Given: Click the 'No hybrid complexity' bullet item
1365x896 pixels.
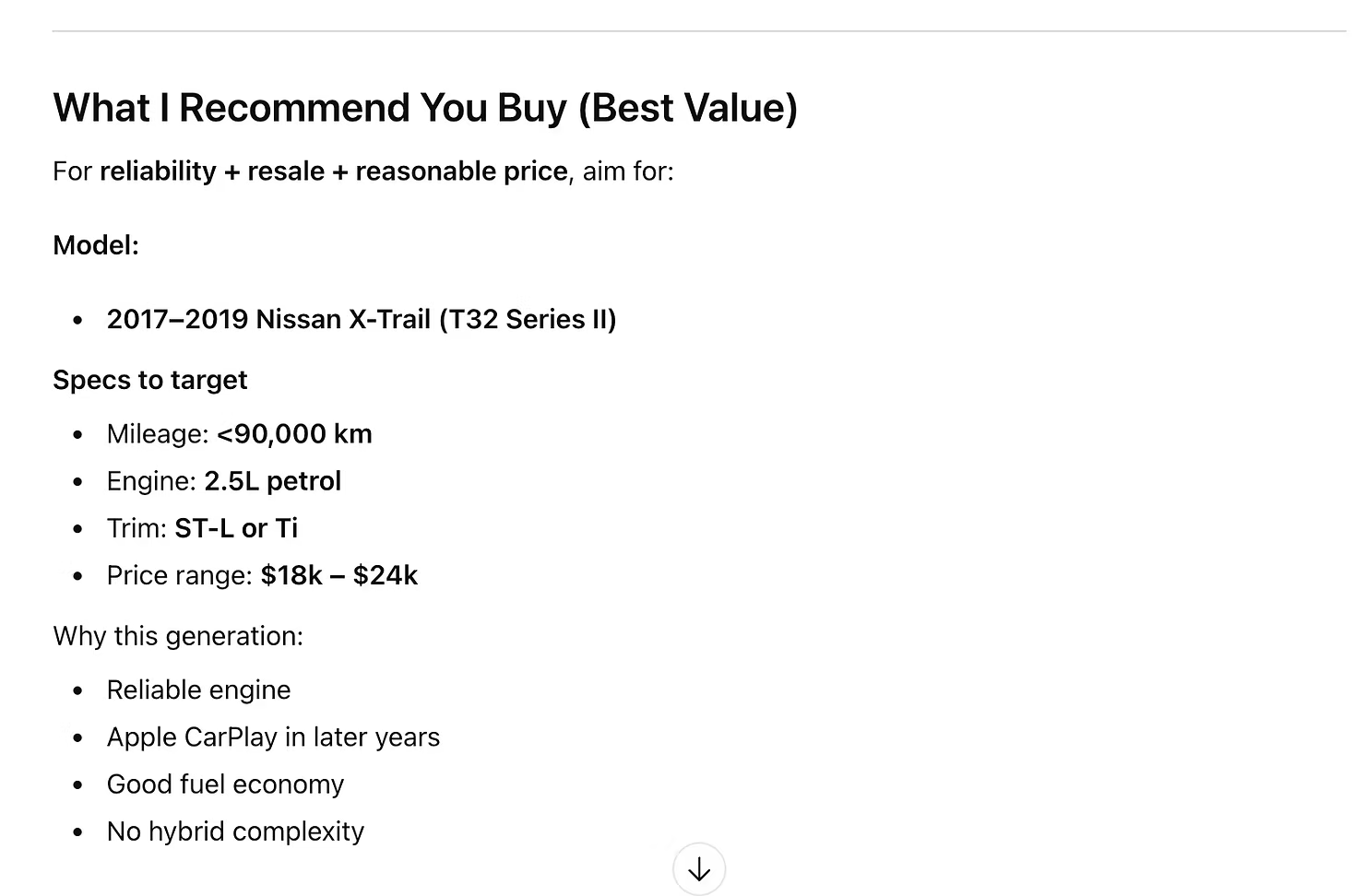Looking at the screenshot, I should [236, 831].
